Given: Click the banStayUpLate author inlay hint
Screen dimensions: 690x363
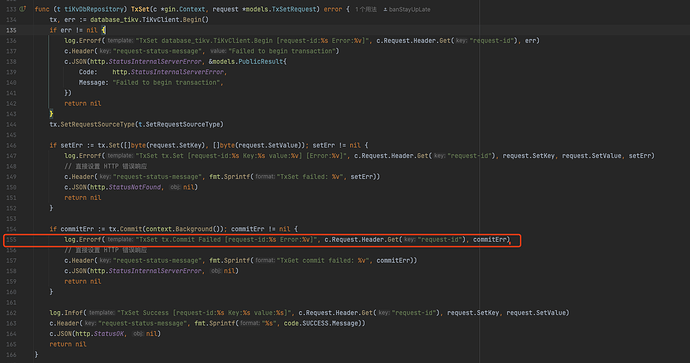Looking at the screenshot, I should [x=407, y=9].
